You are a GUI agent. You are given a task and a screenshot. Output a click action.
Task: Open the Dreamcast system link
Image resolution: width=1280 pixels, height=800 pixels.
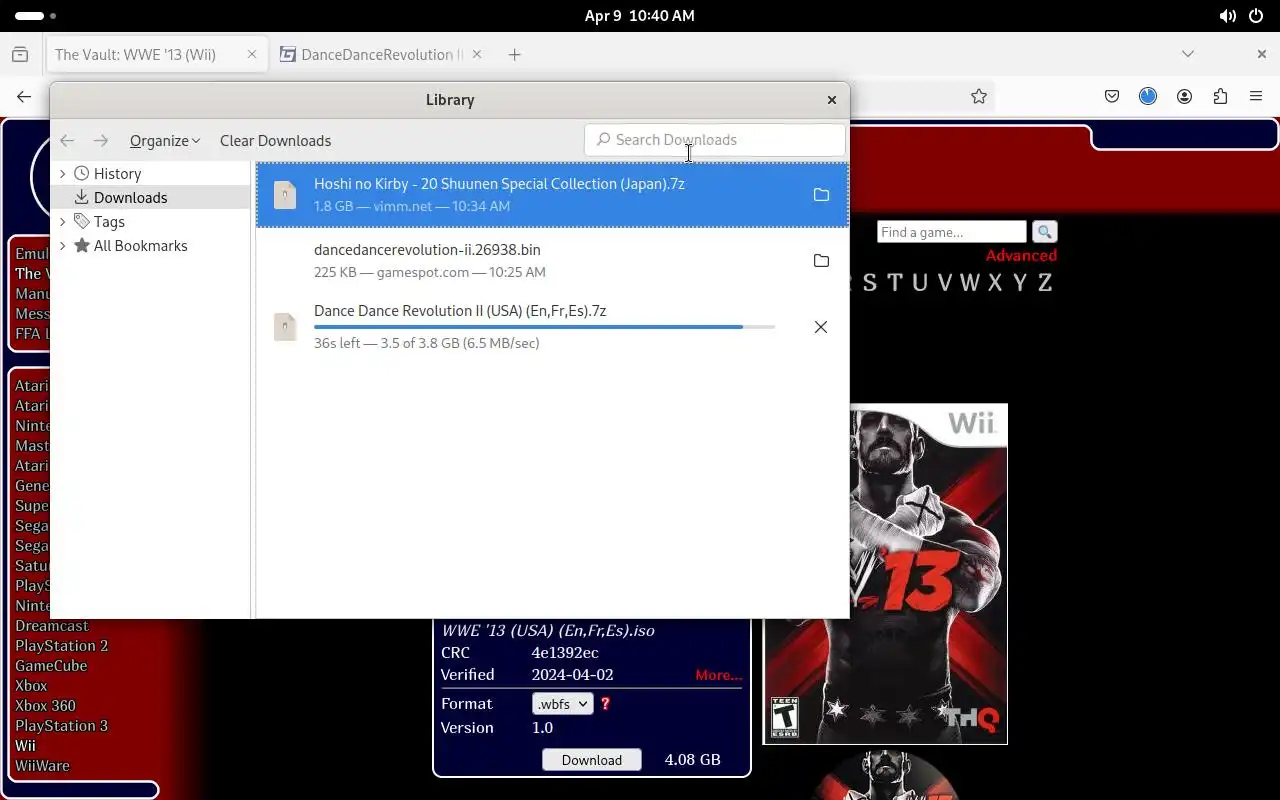tap(52, 626)
